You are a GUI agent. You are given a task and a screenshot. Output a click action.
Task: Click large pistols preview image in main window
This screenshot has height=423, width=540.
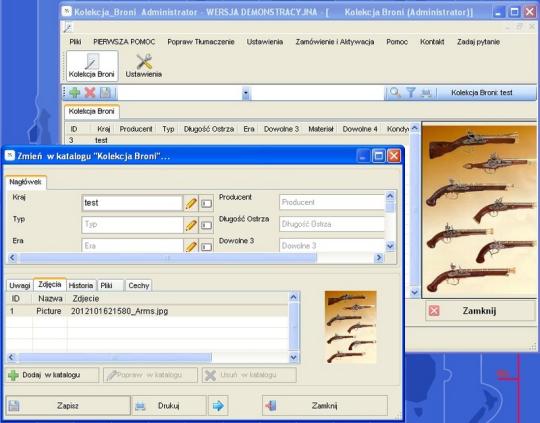click(x=479, y=210)
